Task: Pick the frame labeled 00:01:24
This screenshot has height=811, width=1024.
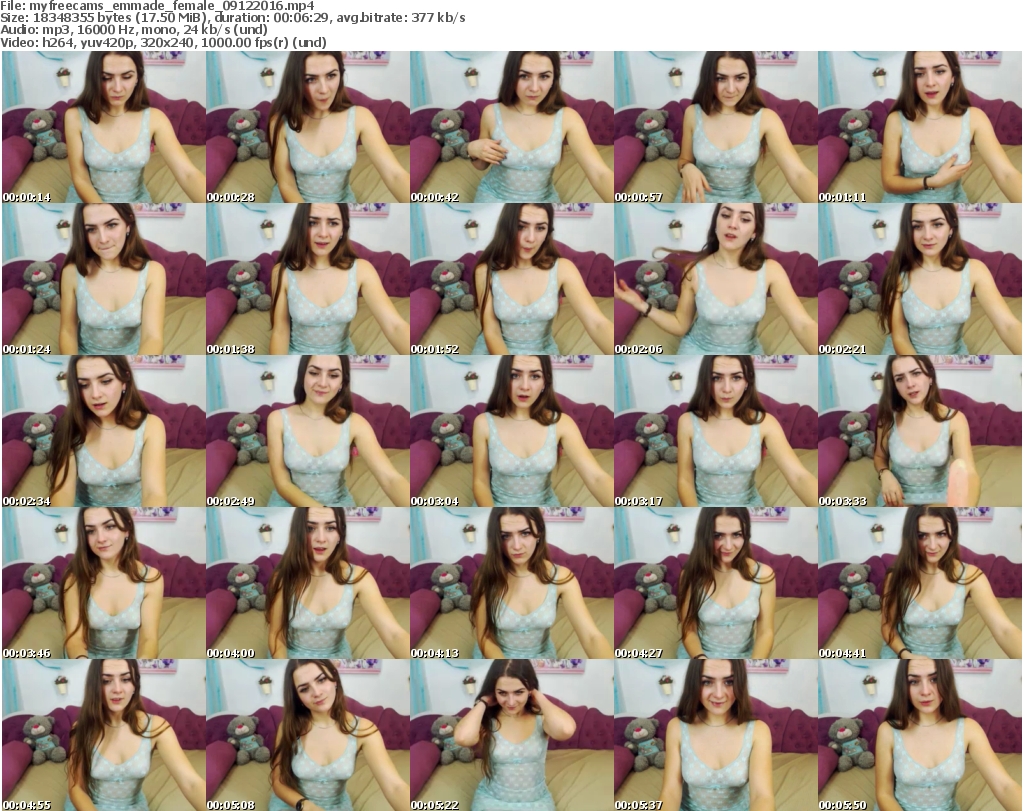Action: point(102,279)
